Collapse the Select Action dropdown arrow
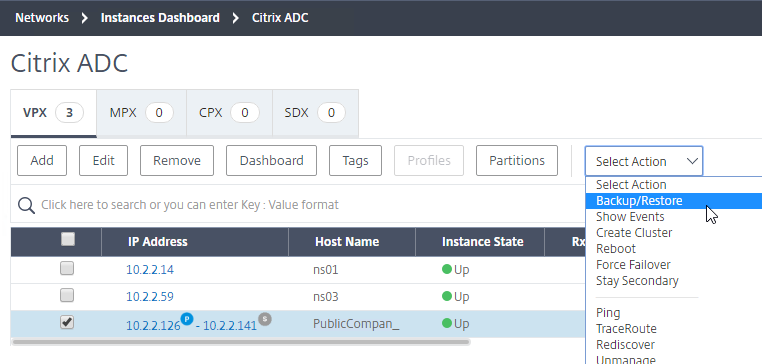762x364 pixels. click(x=693, y=161)
